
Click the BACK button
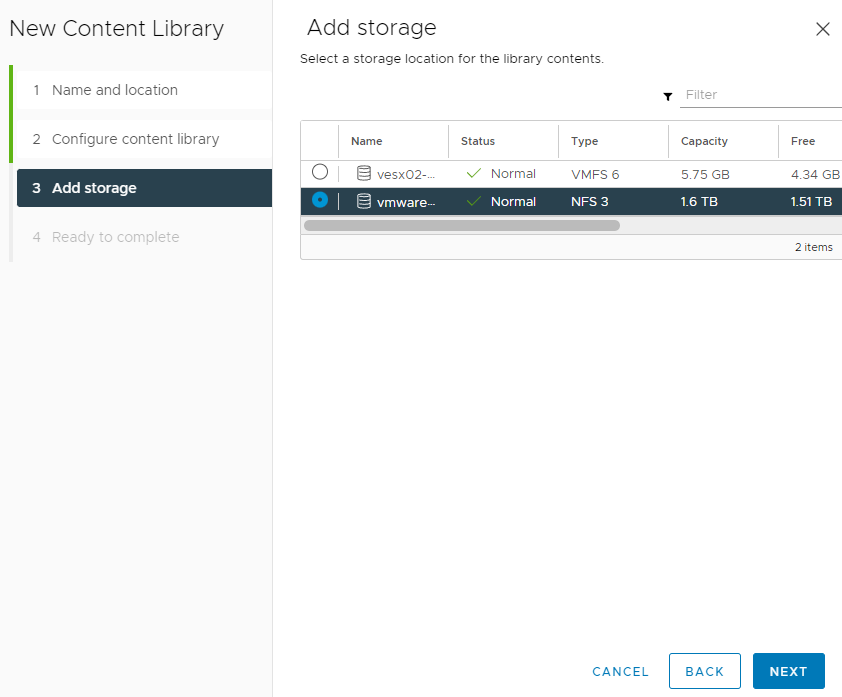[705, 671]
